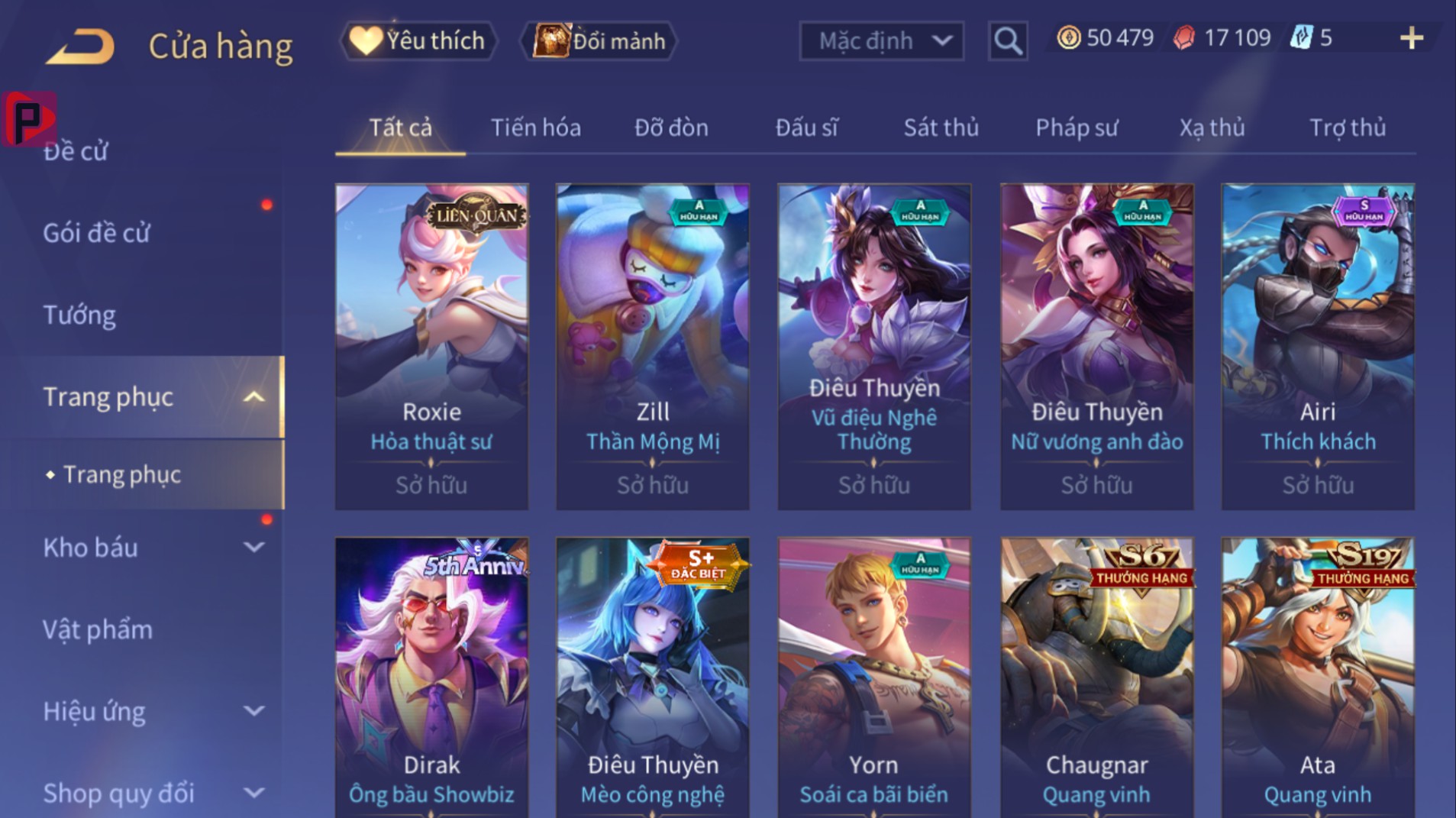Go back using the return arrow
The width and height of the screenshot is (1456, 818).
point(79,47)
